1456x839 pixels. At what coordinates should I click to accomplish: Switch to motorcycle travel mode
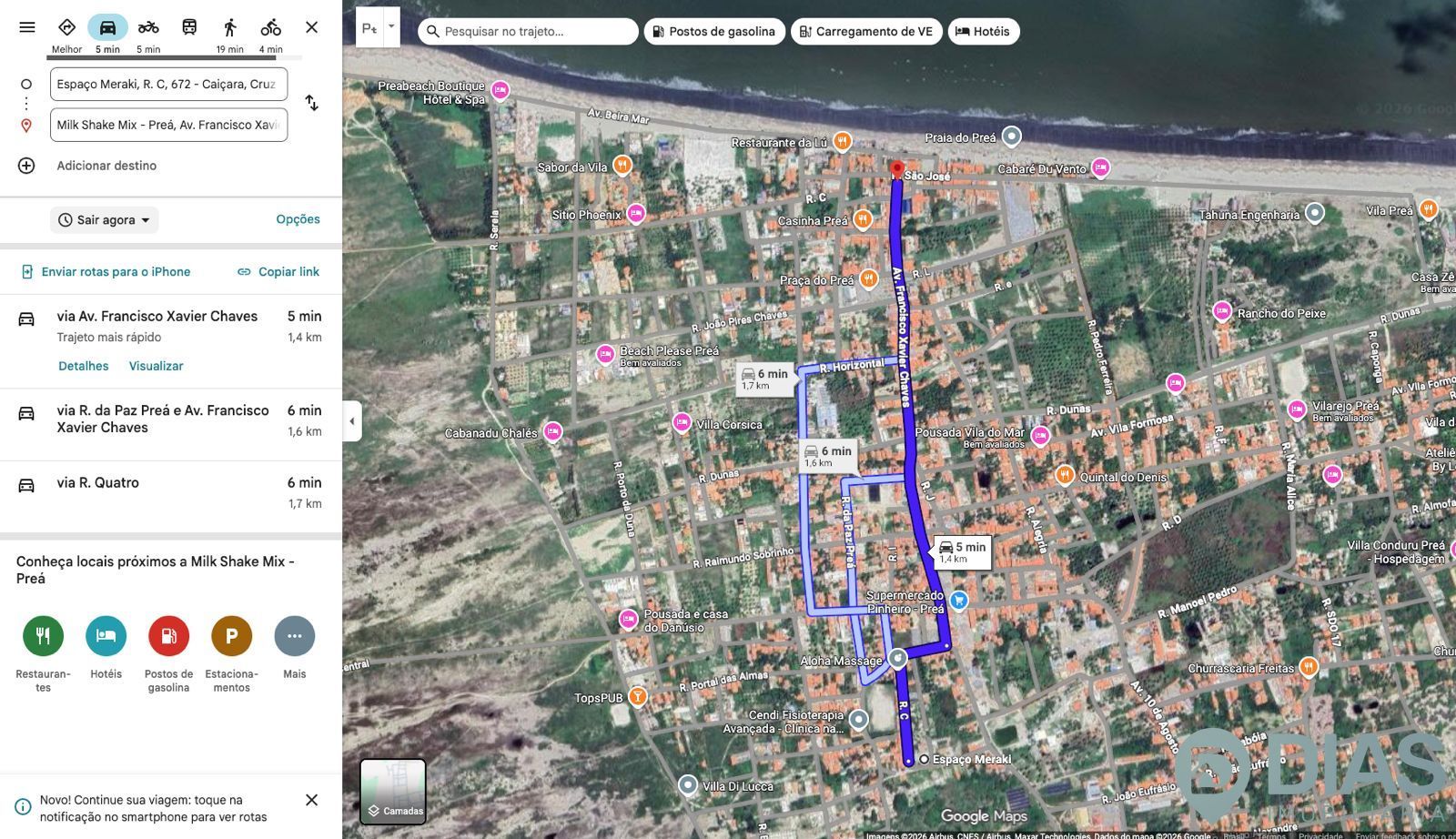click(x=148, y=28)
